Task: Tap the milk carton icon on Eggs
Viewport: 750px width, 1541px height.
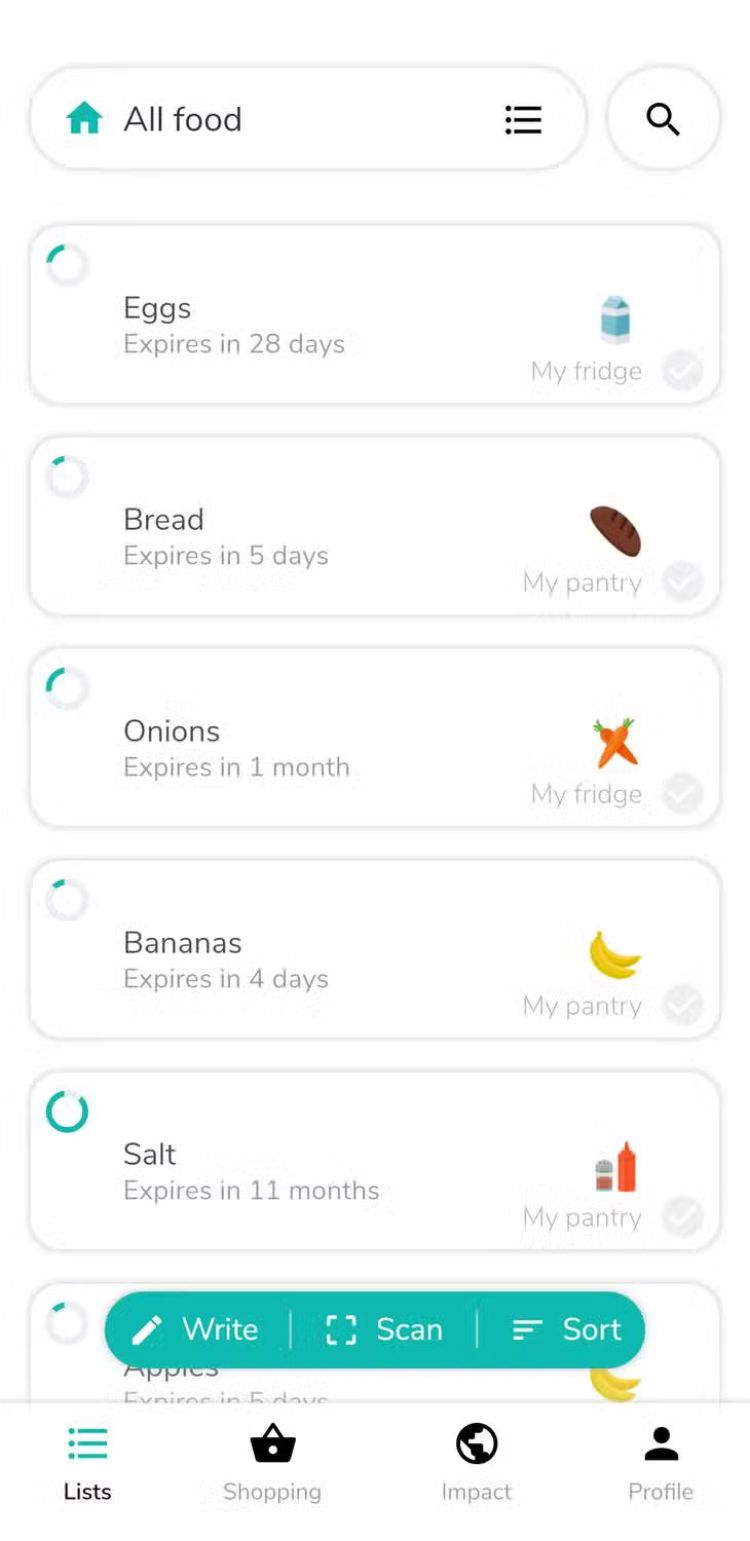Action: pos(615,319)
